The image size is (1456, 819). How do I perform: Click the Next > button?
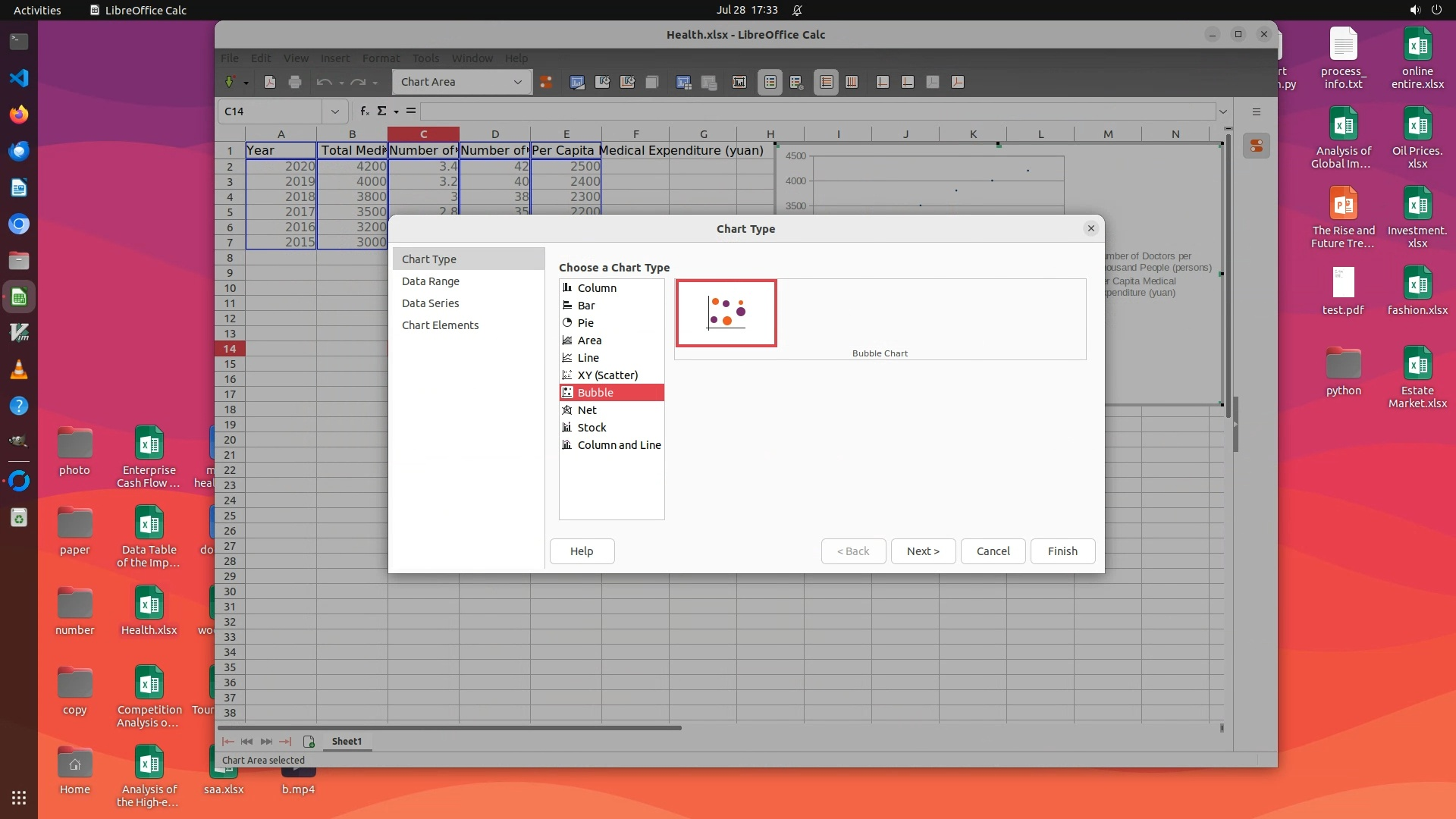pyautogui.click(x=922, y=551)
